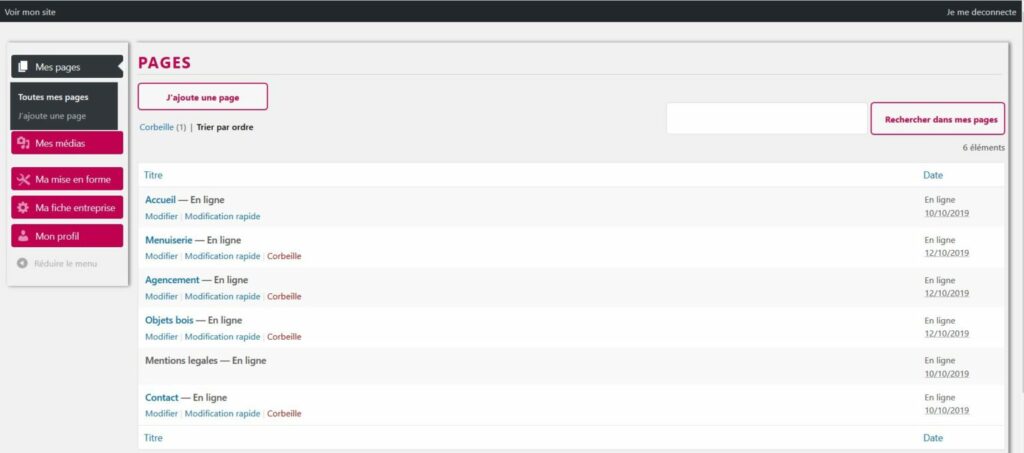Image resolution: width=1024 pixels, height=453 pixels.
Task: Click Modification rapide under Agencement
Action: pyautogui.click(x=222, y=296)
